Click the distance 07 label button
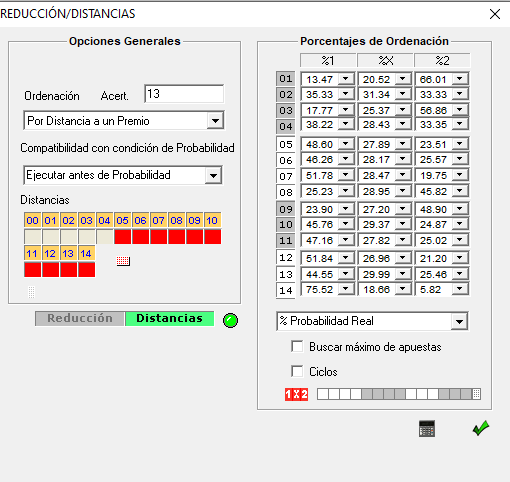510x482 pixels. [x=159, y=220]
